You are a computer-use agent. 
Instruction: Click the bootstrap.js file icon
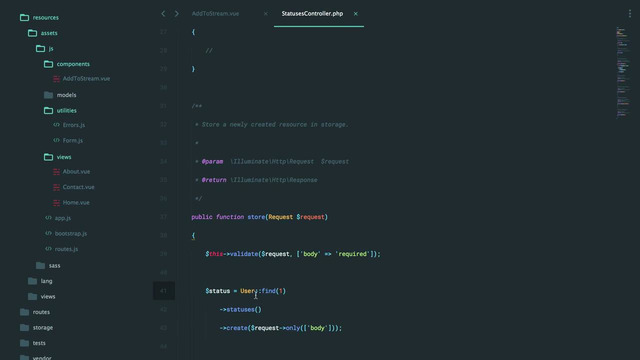48,233
